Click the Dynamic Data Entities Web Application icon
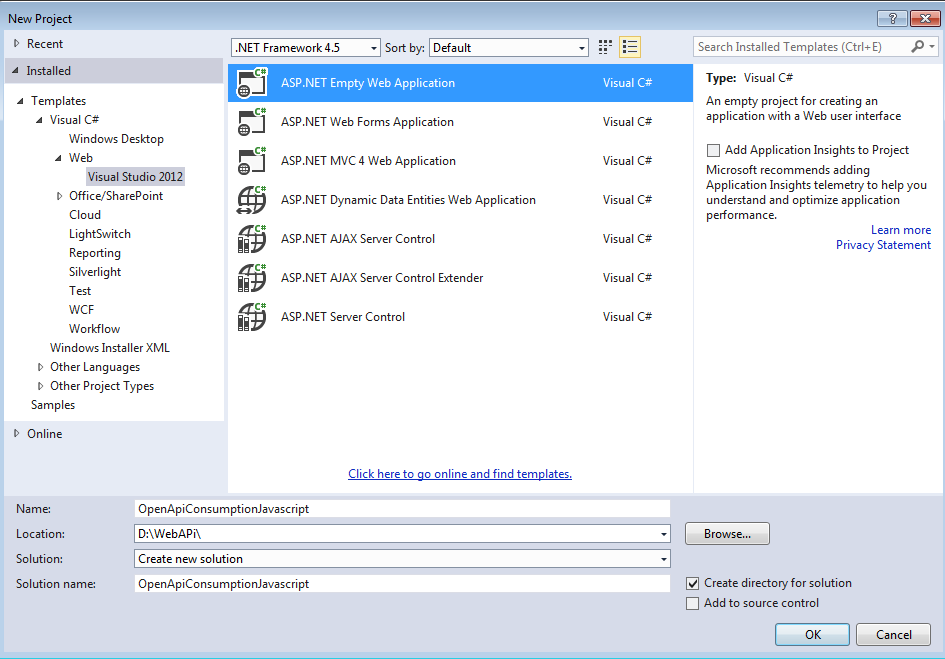 (x=251, y=200)
